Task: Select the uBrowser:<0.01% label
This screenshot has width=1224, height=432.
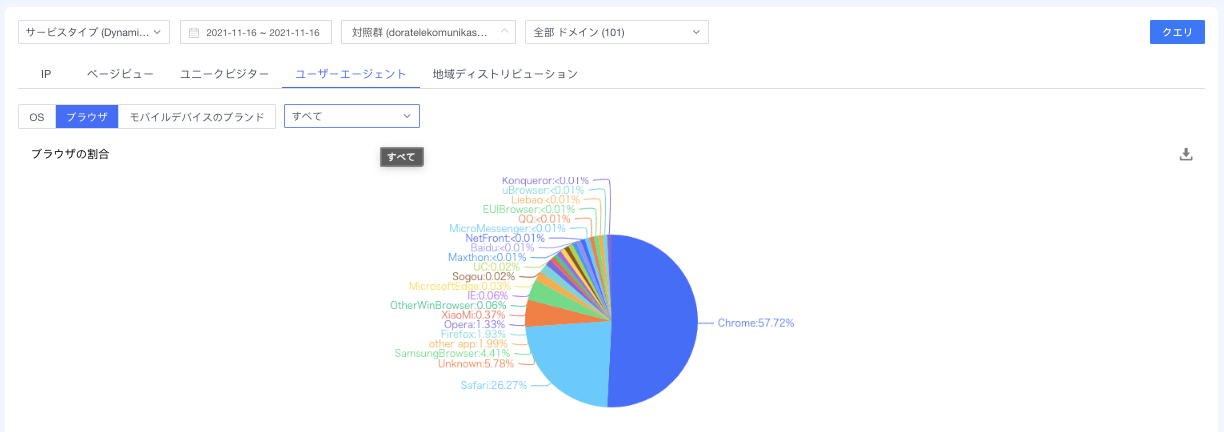Action: pyautogui.click(x=544, y=190)
